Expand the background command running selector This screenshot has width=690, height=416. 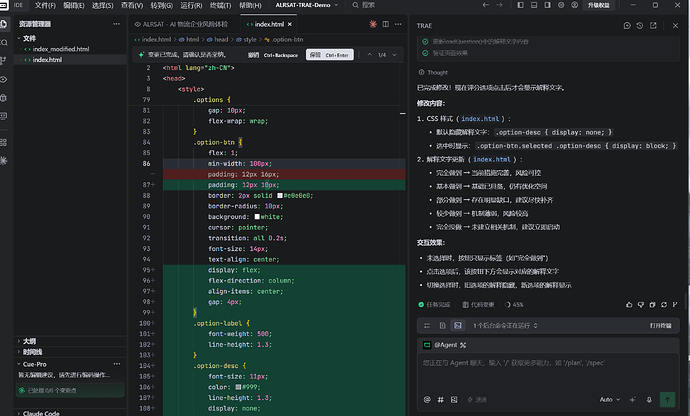(x=505, y=326)
